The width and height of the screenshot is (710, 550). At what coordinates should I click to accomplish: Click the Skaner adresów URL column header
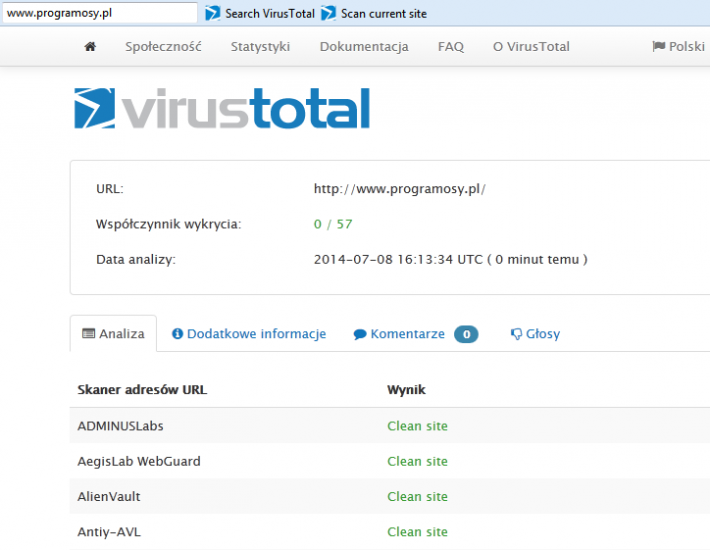(142, 389)
